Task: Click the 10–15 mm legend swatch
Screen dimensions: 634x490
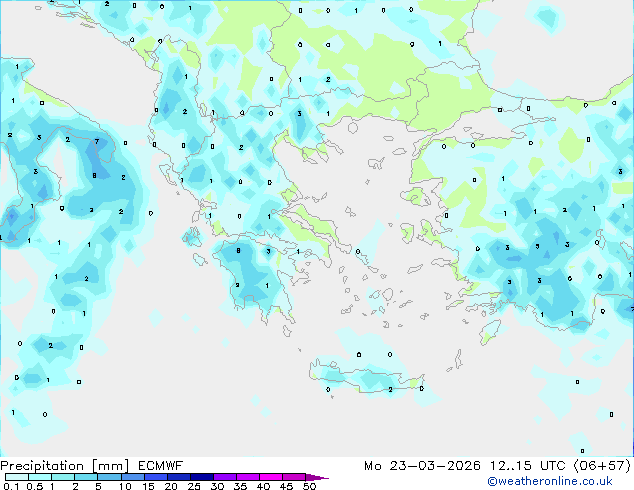Action: pos(132,477)
